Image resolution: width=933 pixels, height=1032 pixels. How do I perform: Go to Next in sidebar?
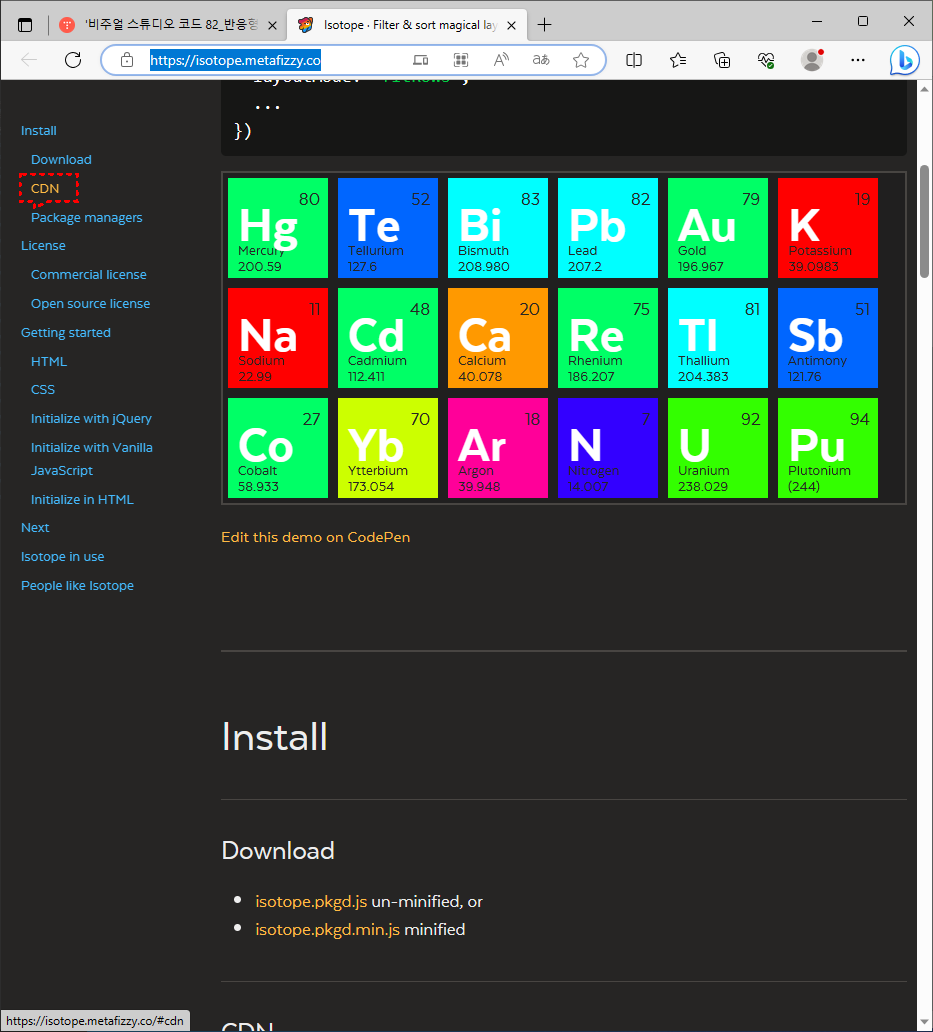point(35,527)
